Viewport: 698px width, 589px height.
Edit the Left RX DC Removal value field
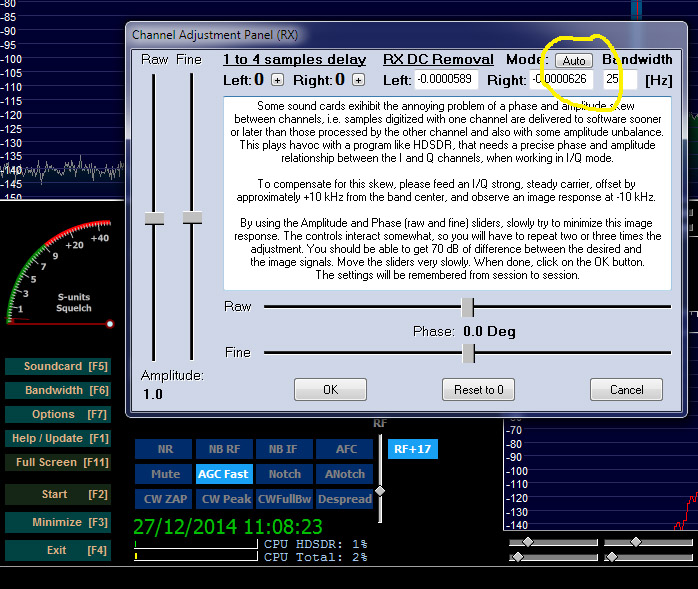[x=446, y=80]
